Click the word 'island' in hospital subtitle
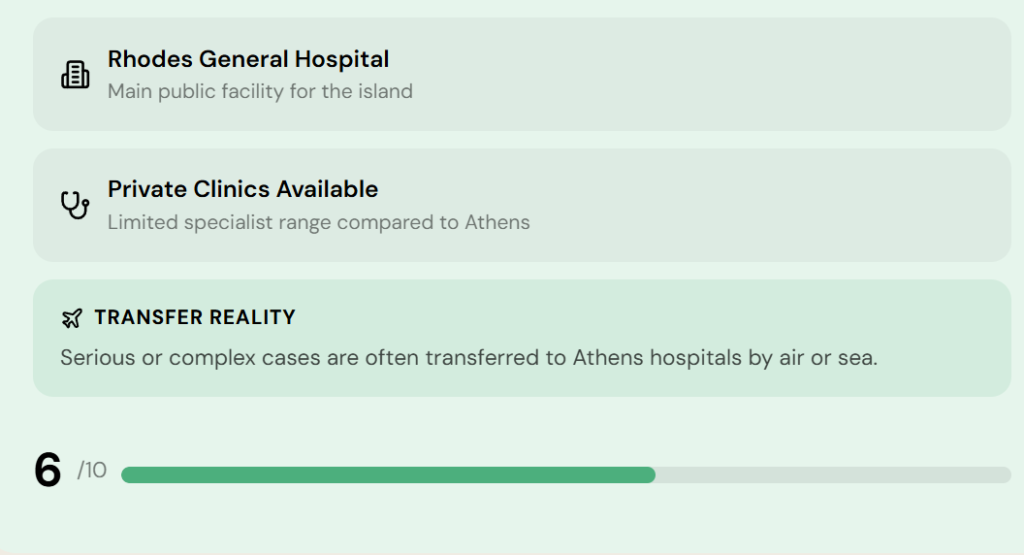The width and height of the screenshot is (1024, 555). (x=386, y=91)
